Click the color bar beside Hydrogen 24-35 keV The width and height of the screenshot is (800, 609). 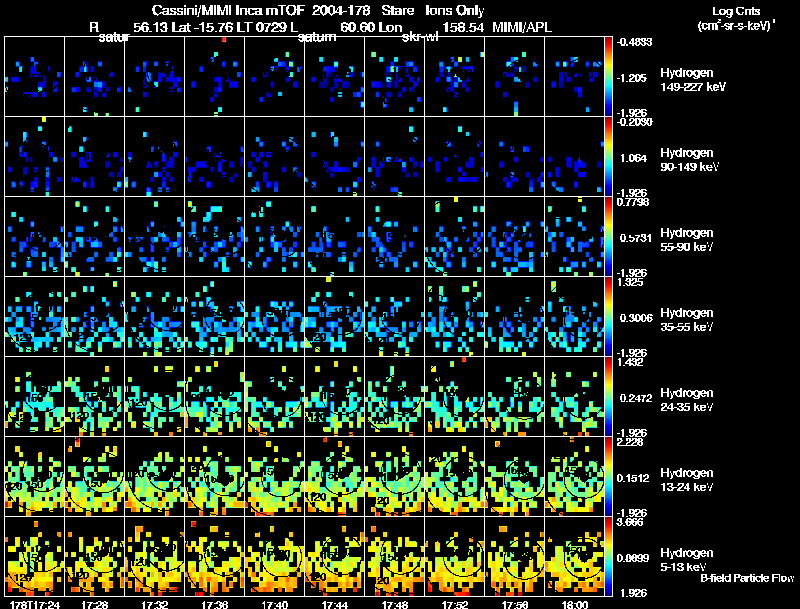[x=608, y=396]
